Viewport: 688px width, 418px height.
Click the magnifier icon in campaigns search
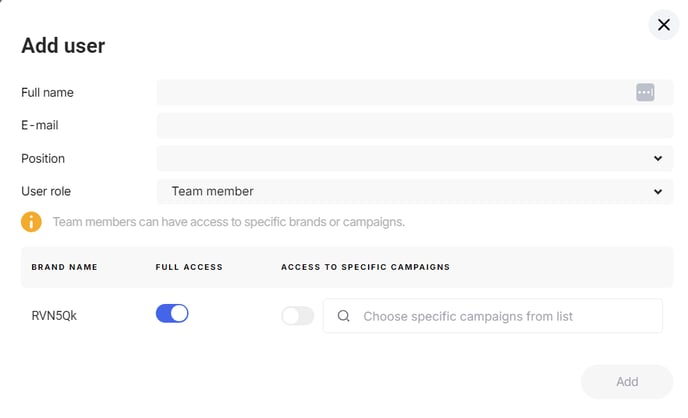point(344,316)
